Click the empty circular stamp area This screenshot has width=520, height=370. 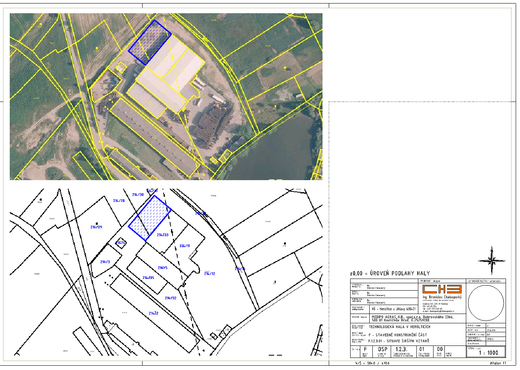pyautogui.click(x=486, y=303)
